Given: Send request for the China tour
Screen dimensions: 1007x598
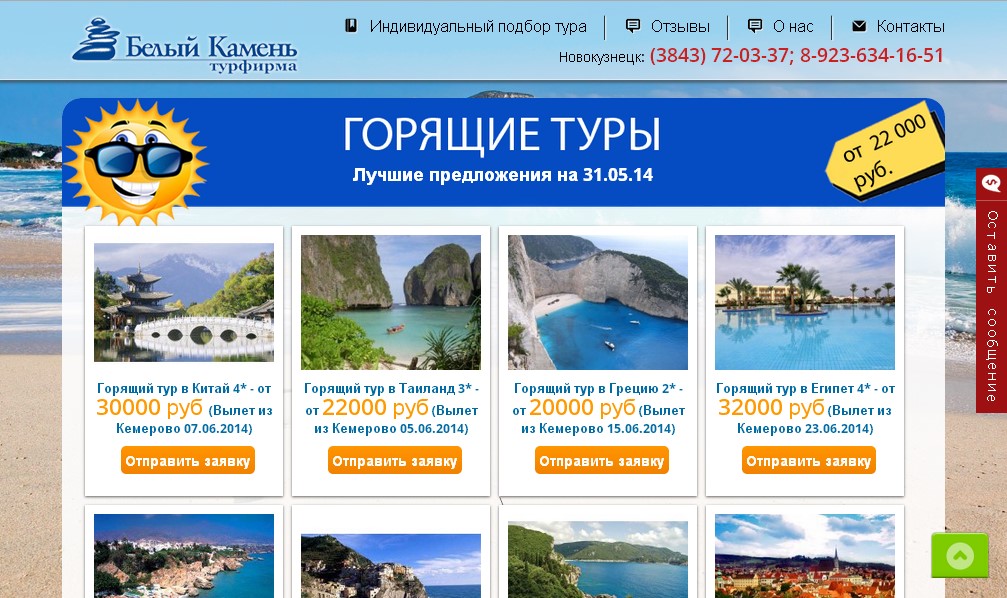Looking at the screenshot, I should 188,461.
